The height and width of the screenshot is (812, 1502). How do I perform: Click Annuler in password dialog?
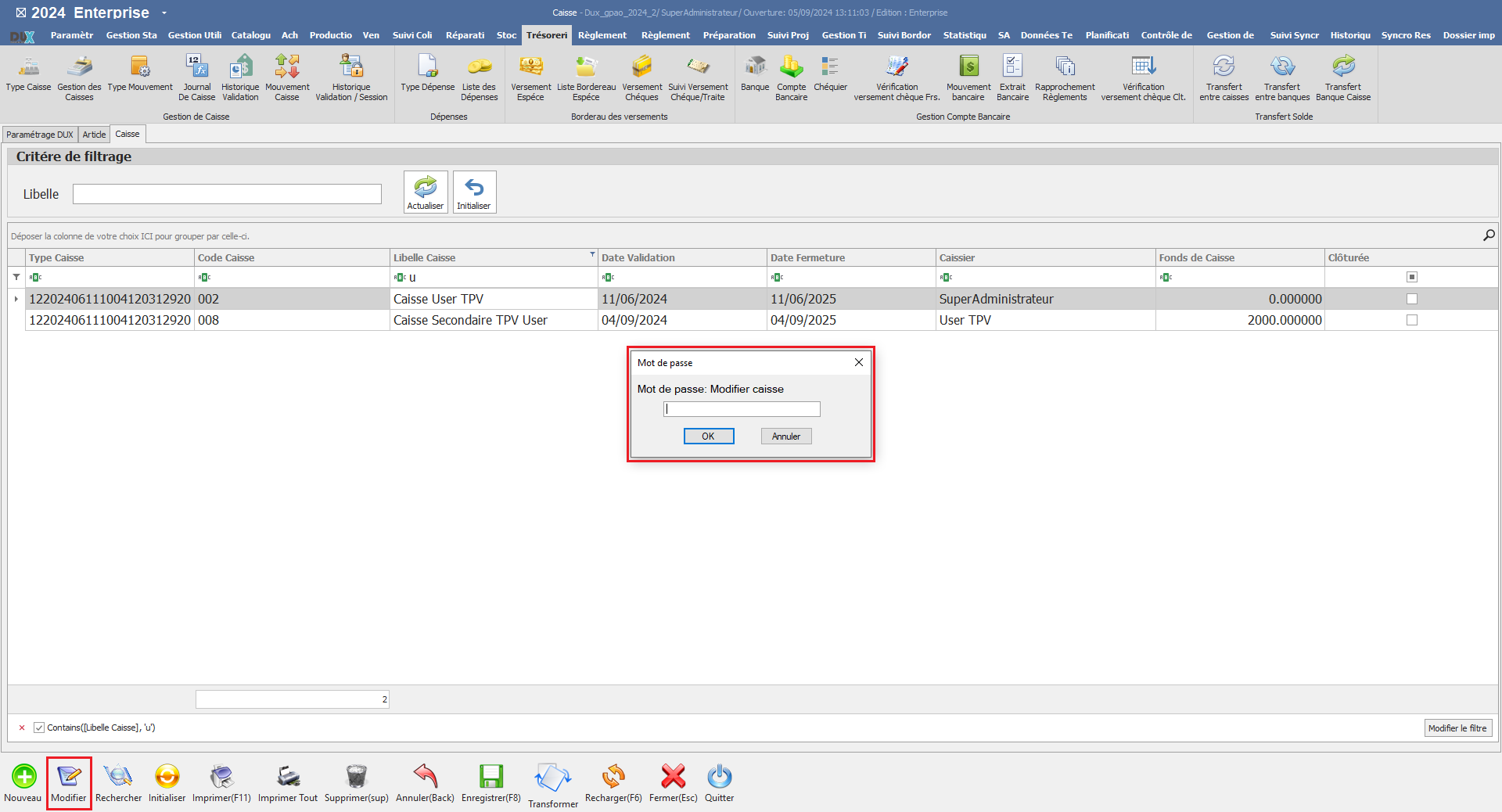click(786, 437)
